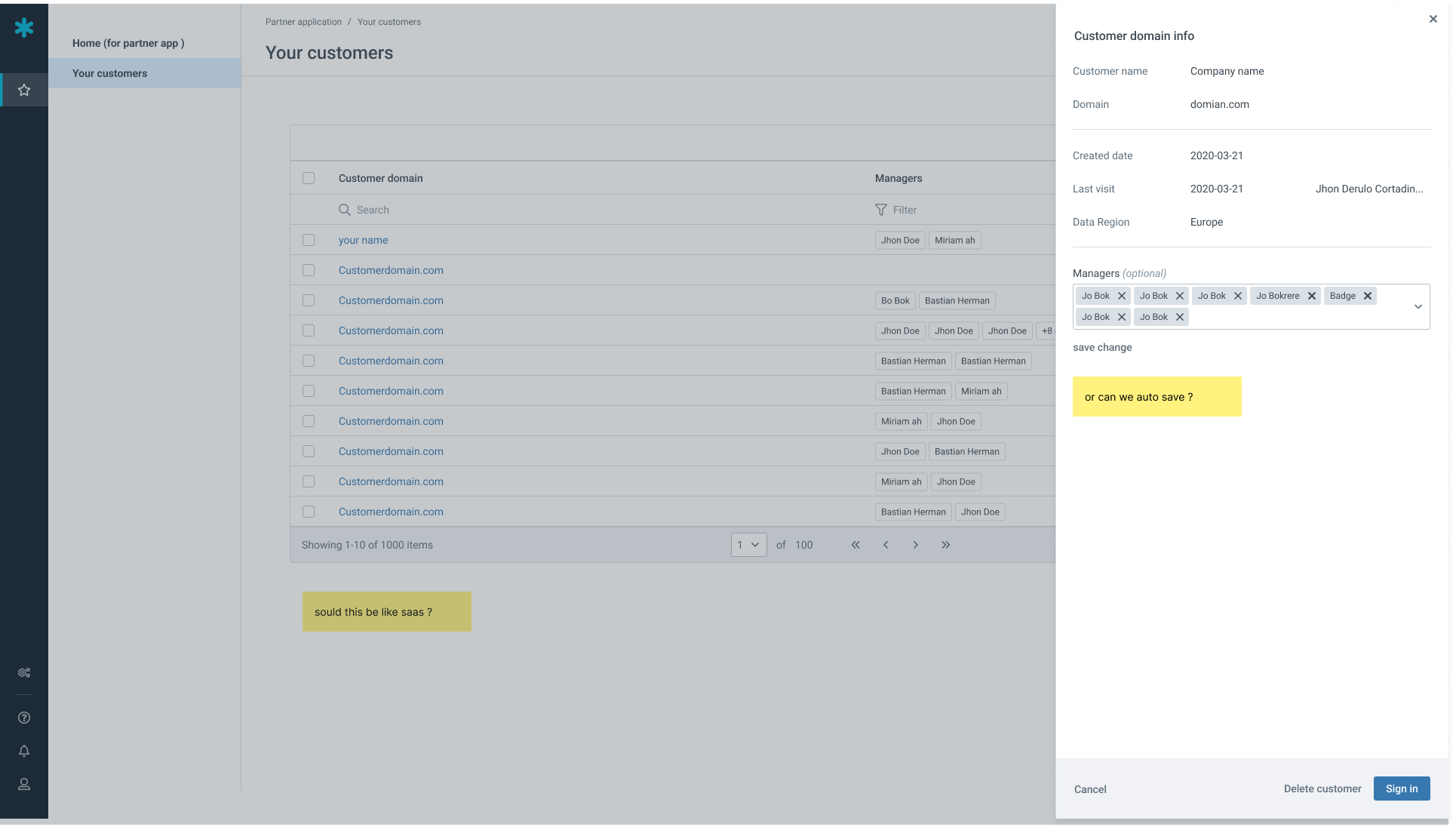Screen dimensions: 1456x830
Task: Click Cancel in the panel footer
Action: tap(1090, 789)
